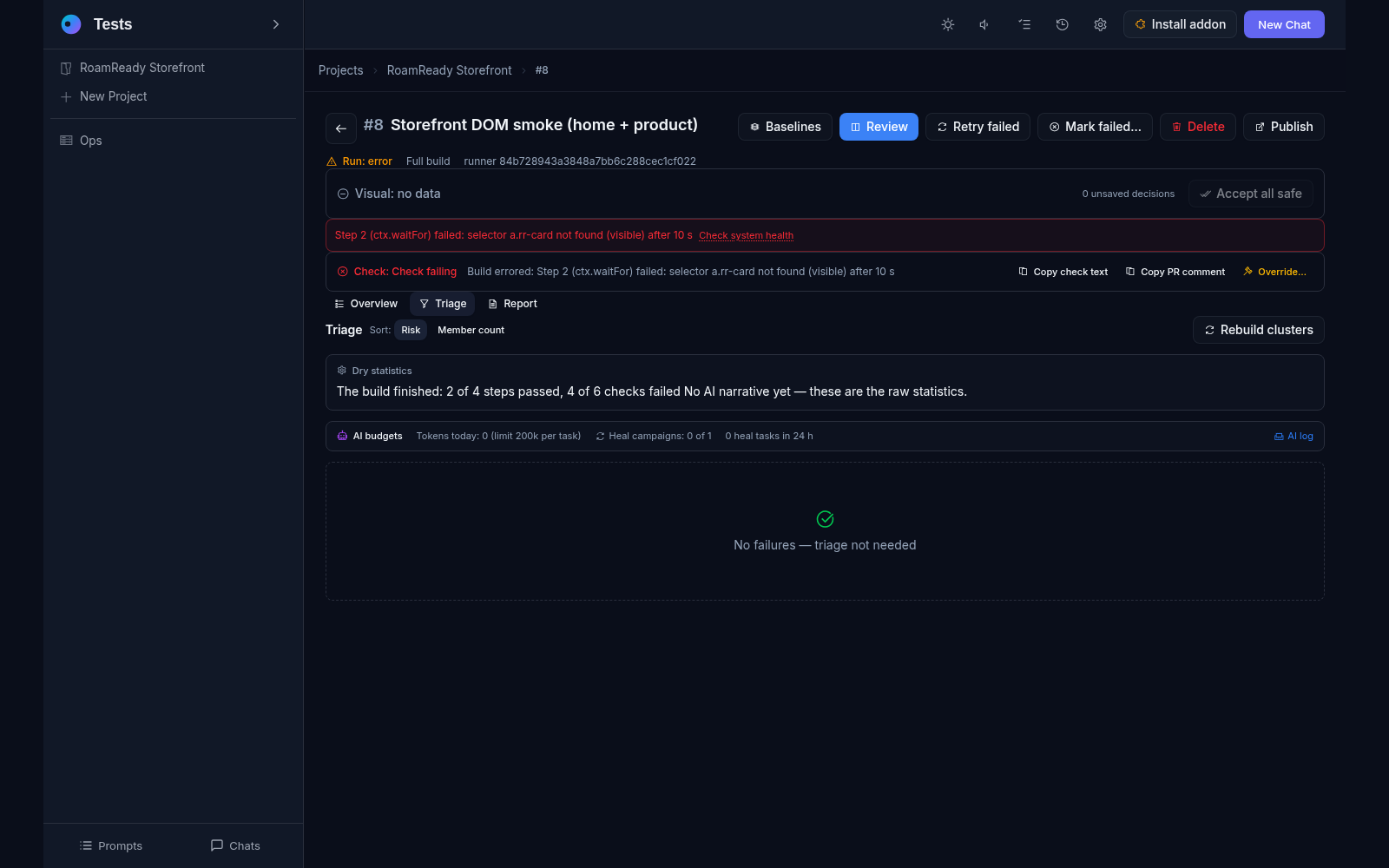Copy check text
Viewport: 1389px width, 868px height.
[1063, 272]
